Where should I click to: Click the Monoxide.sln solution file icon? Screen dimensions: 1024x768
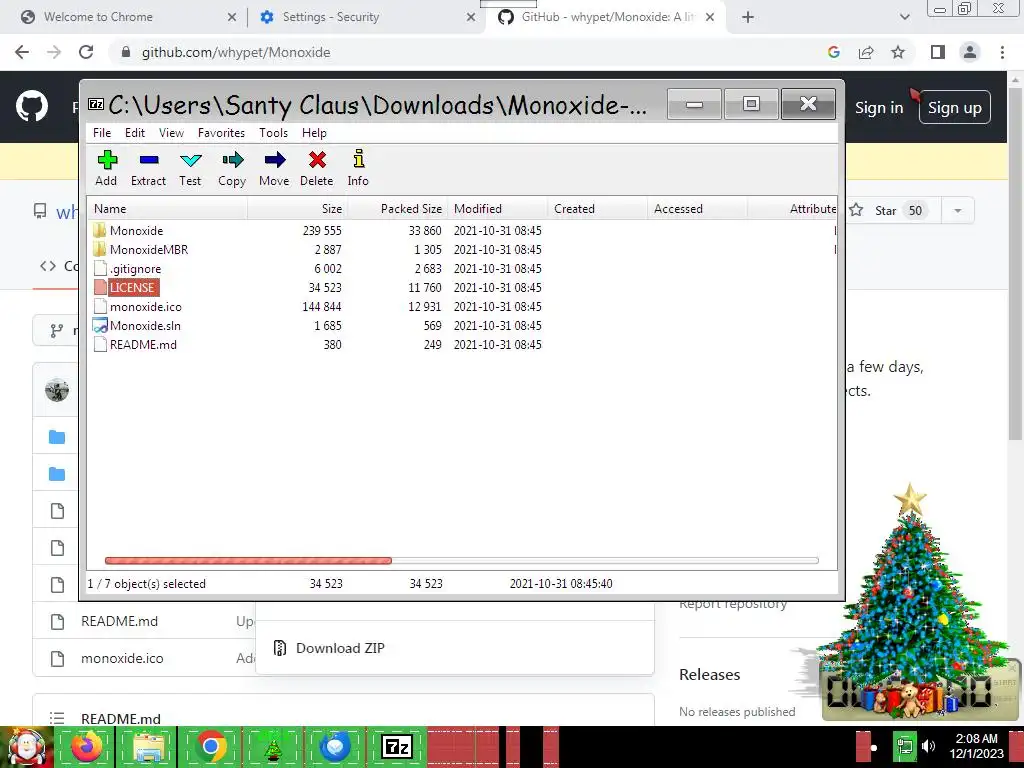100,325
